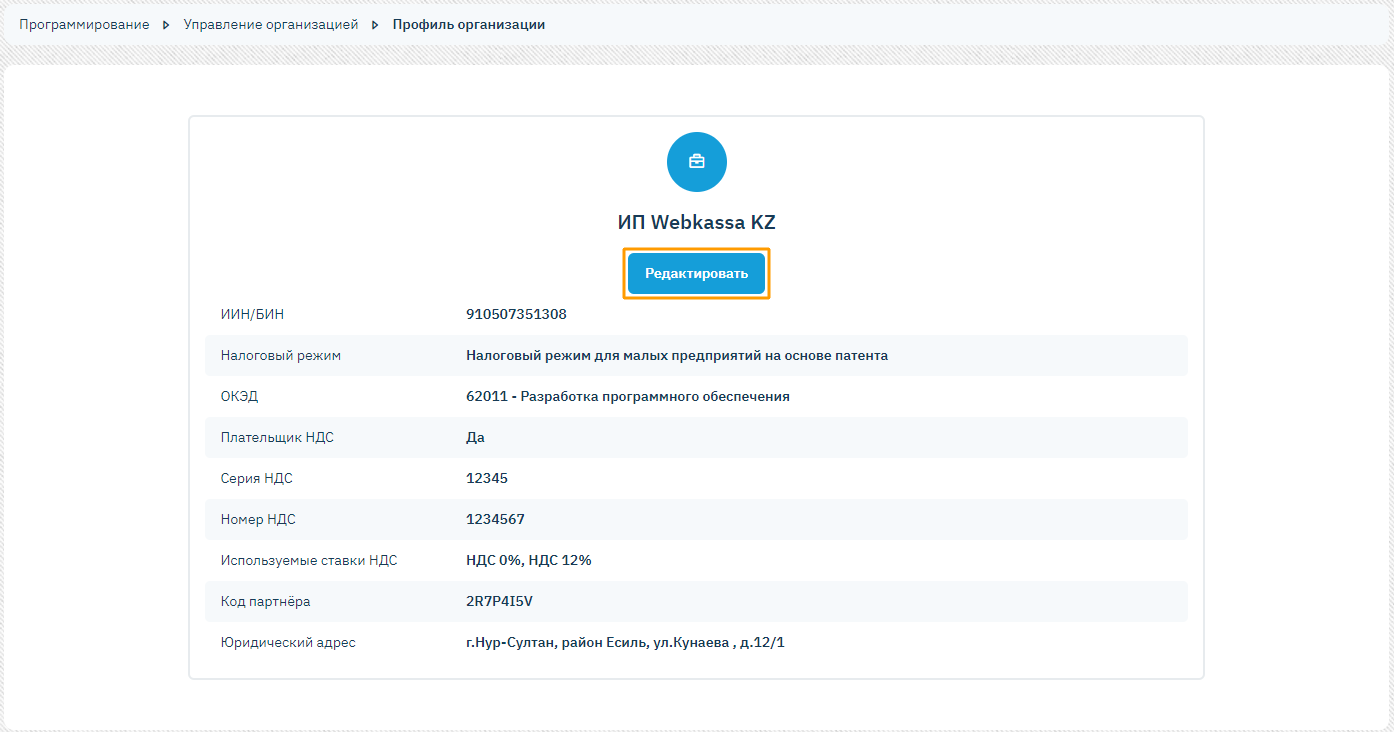1394x732 pixels.
Task: Click the ИИН/БИН value 910507351308
Action: coord(516,314)
